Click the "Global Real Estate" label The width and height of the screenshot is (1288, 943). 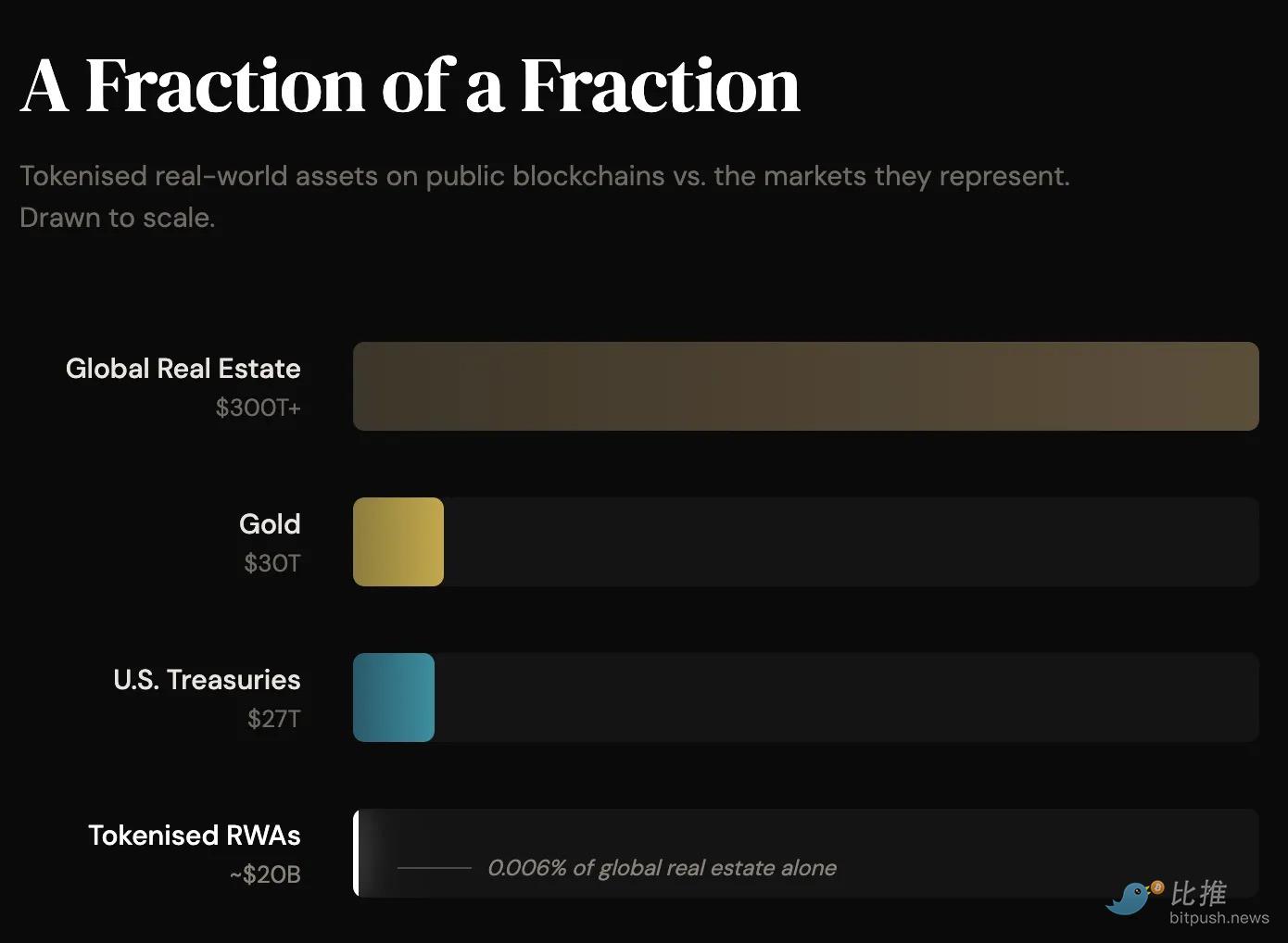click(x=183, y=369)
